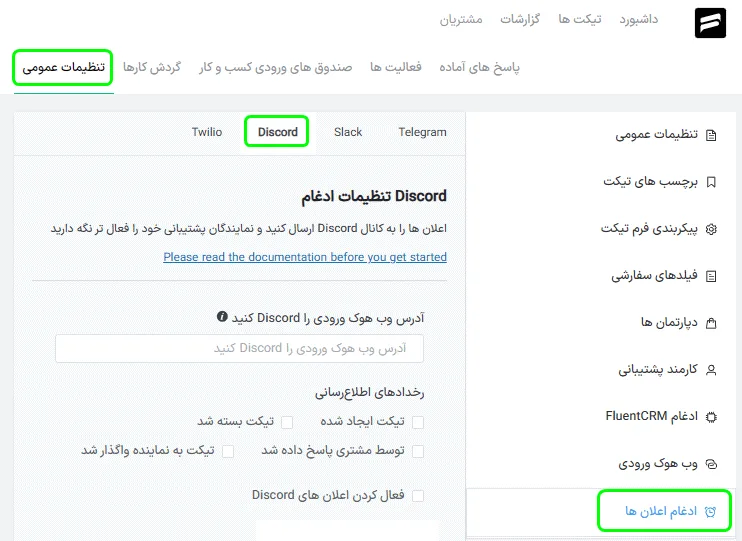Screen dimensions: 742x541
Task: Switch to the Slack tab
Action: [348, 132]
